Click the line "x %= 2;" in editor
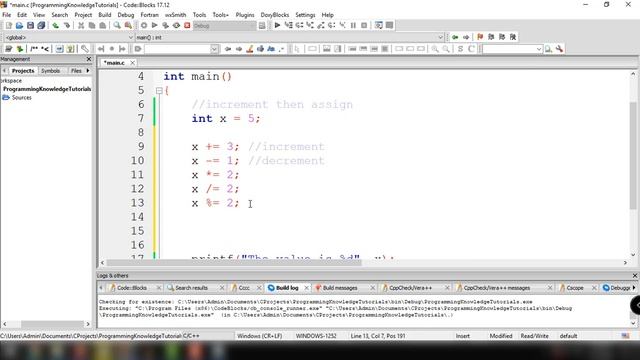 [x=215, y=203]
